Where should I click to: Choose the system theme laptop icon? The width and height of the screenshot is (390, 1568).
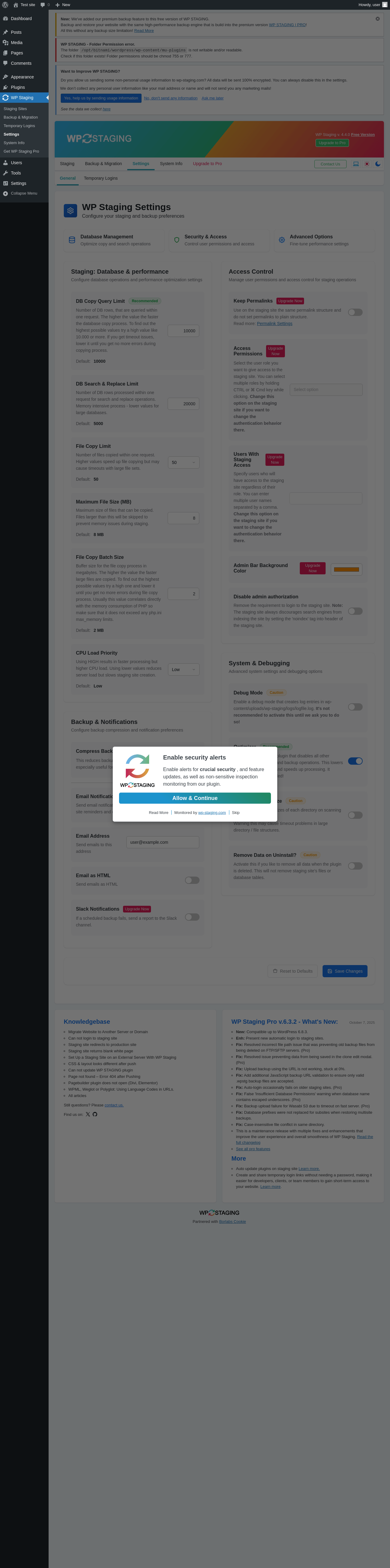356,164
